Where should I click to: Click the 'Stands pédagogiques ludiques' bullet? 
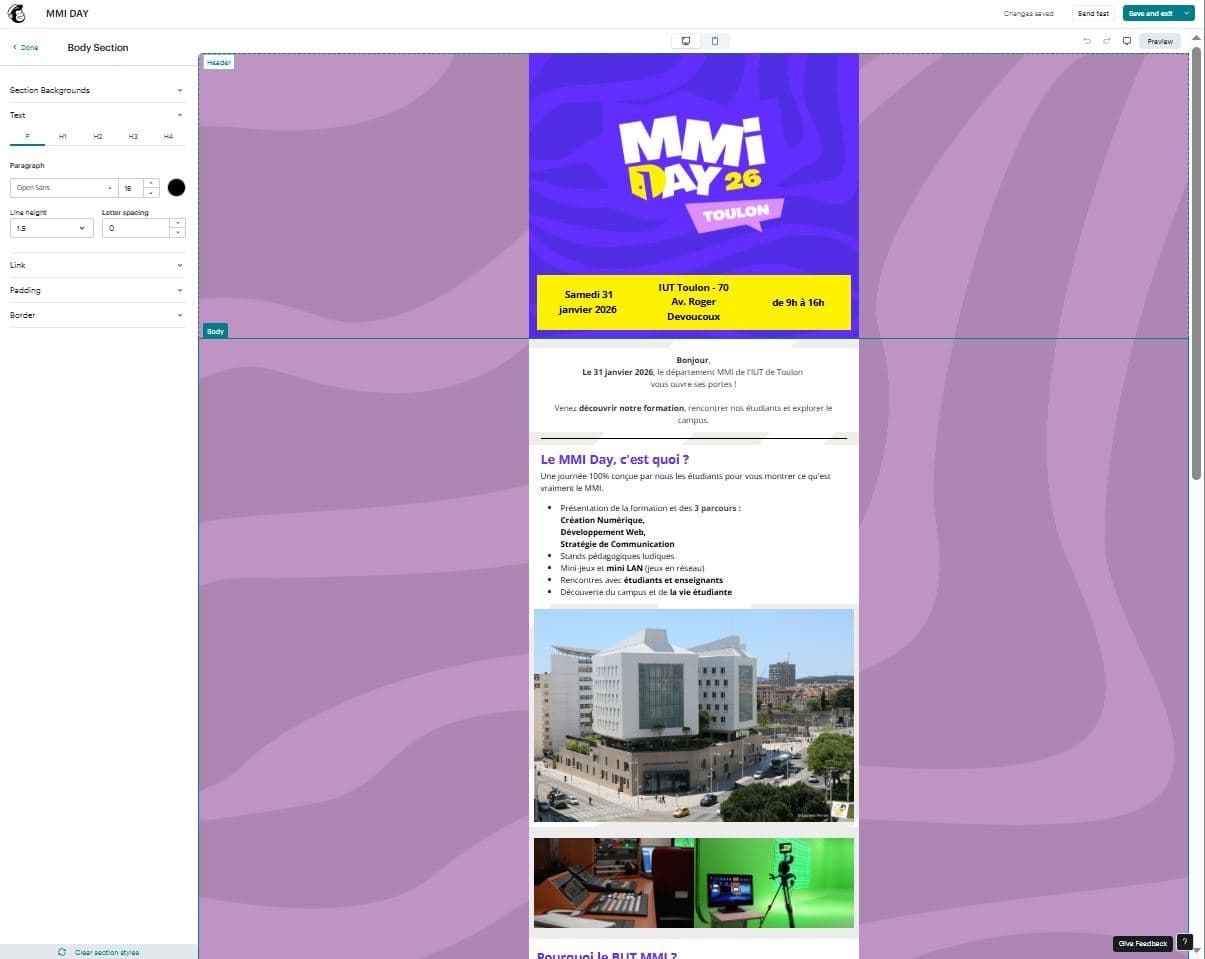click(617, 556)
